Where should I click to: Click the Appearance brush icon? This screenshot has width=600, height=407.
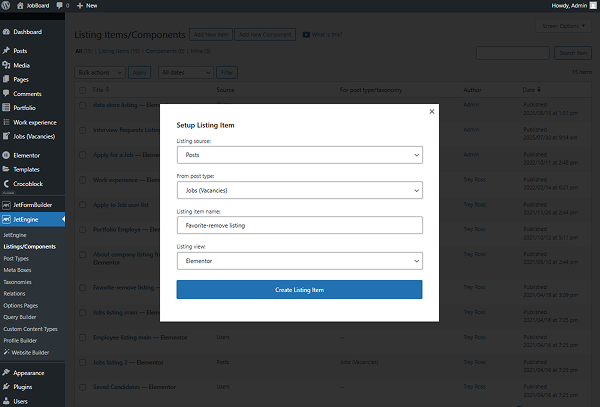[x=6, y=373]
